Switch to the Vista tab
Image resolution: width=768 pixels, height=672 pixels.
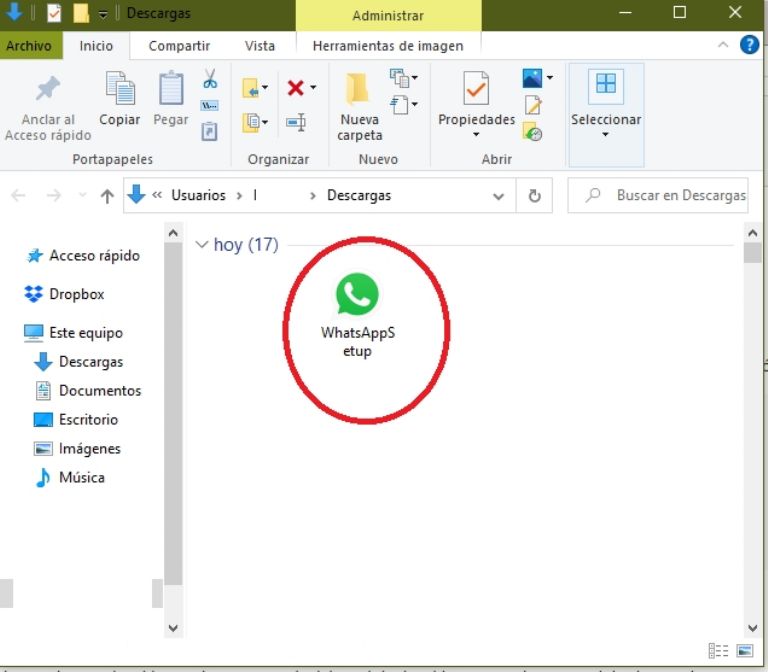click(260, 46)
